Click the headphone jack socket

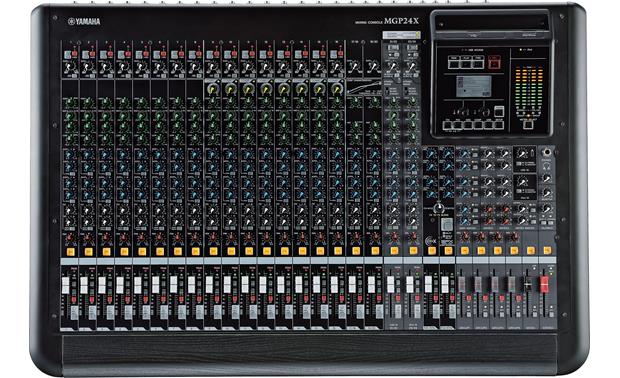click(547, 152)
